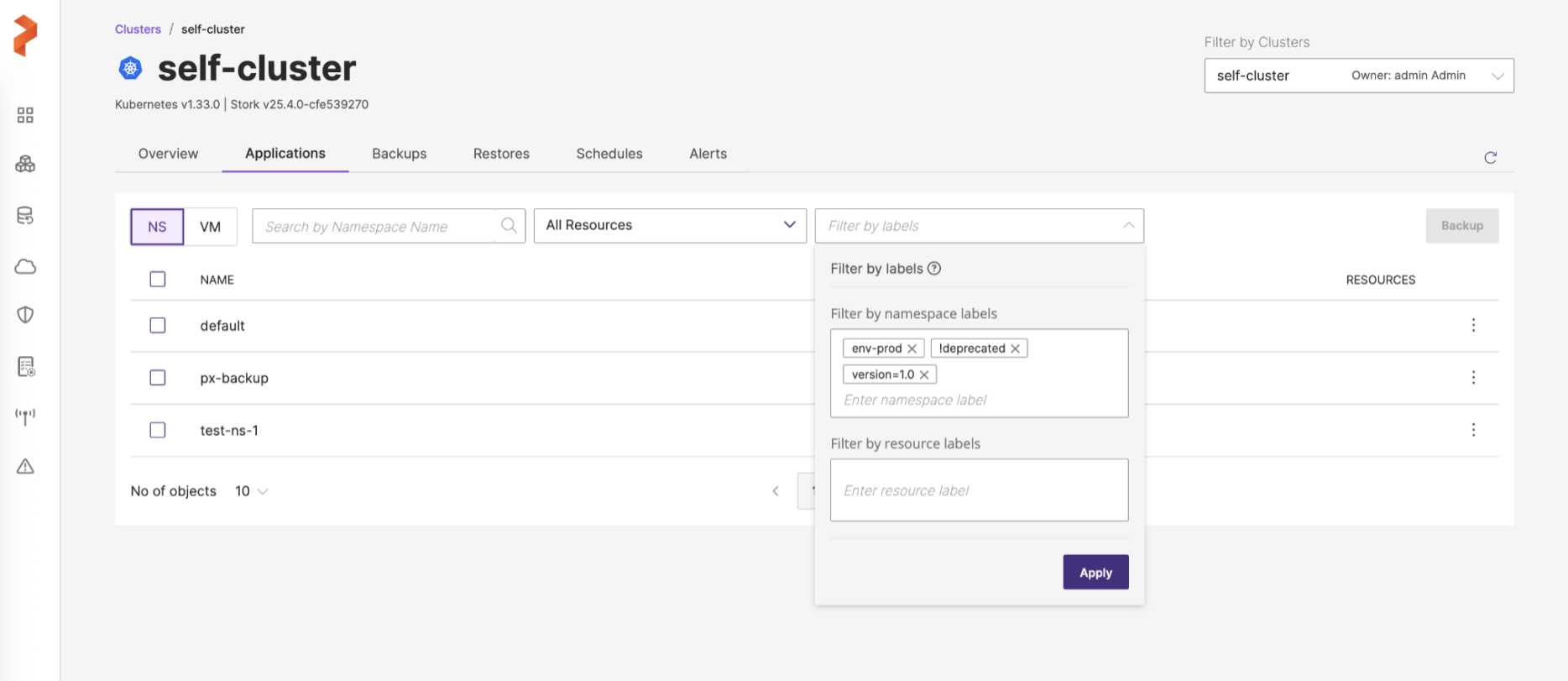1568x681 pixels.
Task: Apply the label filters
Action: tap(1095, 573)
